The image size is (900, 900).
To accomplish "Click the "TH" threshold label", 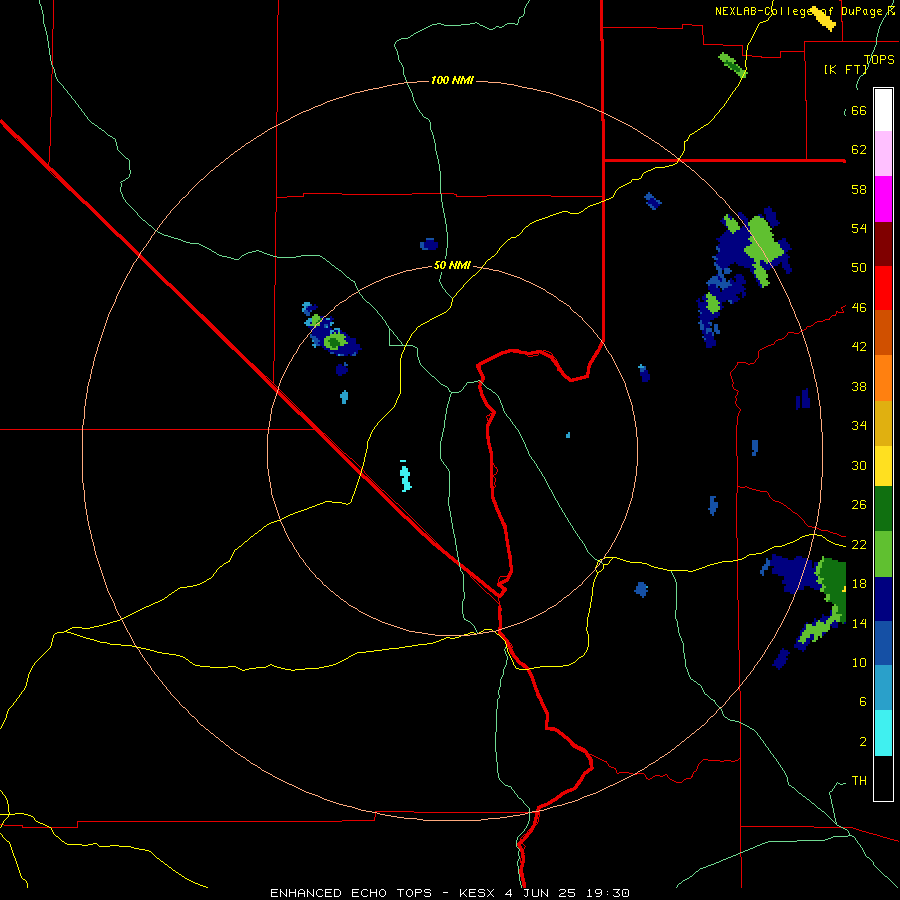I will [x=859, y=780].
